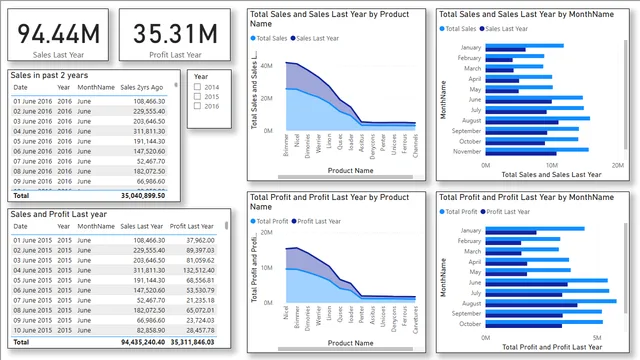Viewport: 640px width, 360px height.
Task: Select the 04 June 2016 row date
Action: coord(33,131)
